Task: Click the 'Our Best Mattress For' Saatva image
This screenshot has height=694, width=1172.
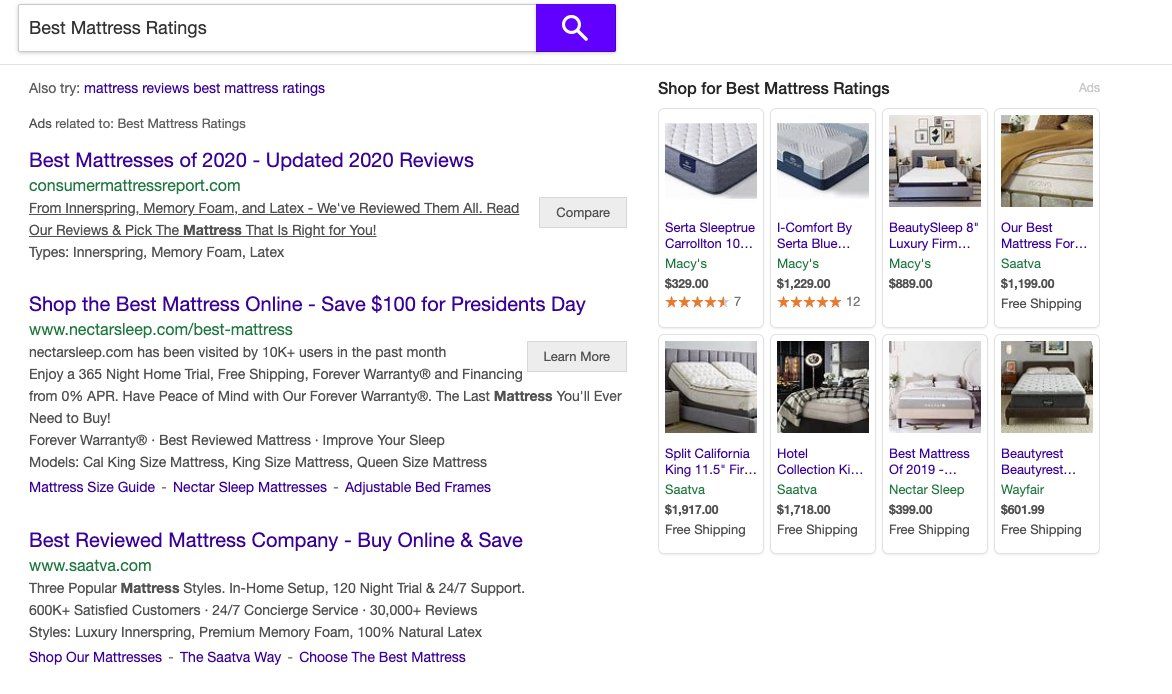Action: tap(1046, 161)
